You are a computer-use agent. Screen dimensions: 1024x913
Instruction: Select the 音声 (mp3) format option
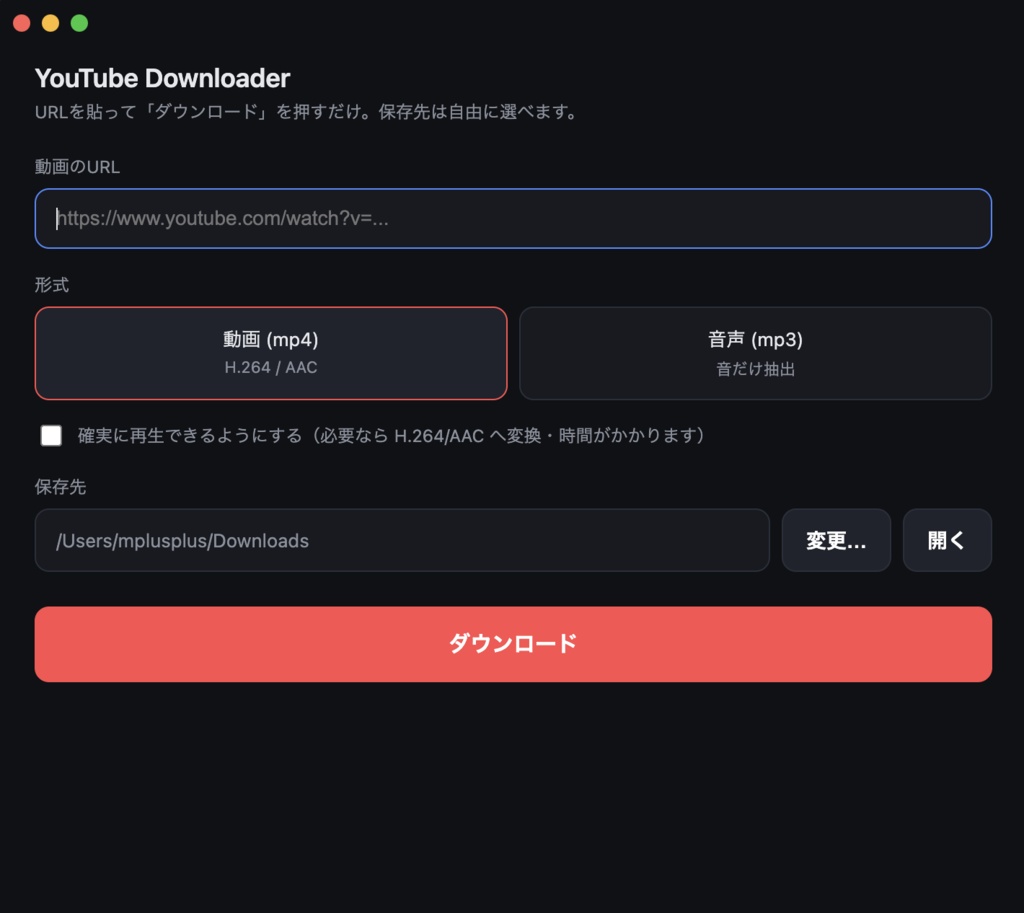click(756, 353)
